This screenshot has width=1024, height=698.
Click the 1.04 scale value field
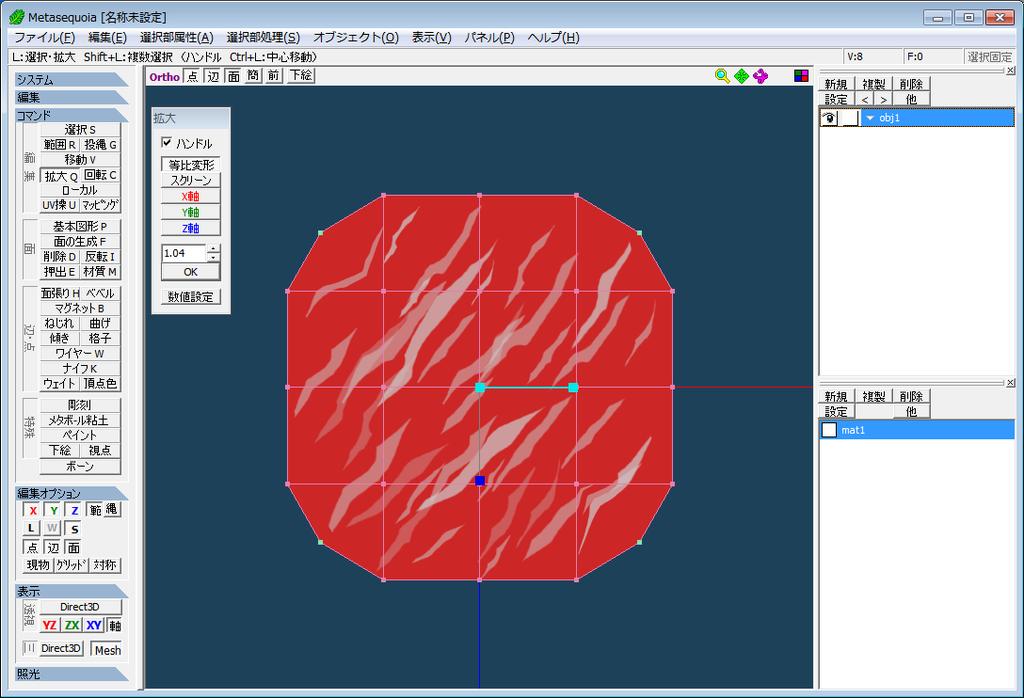click(x=184, y=253)
